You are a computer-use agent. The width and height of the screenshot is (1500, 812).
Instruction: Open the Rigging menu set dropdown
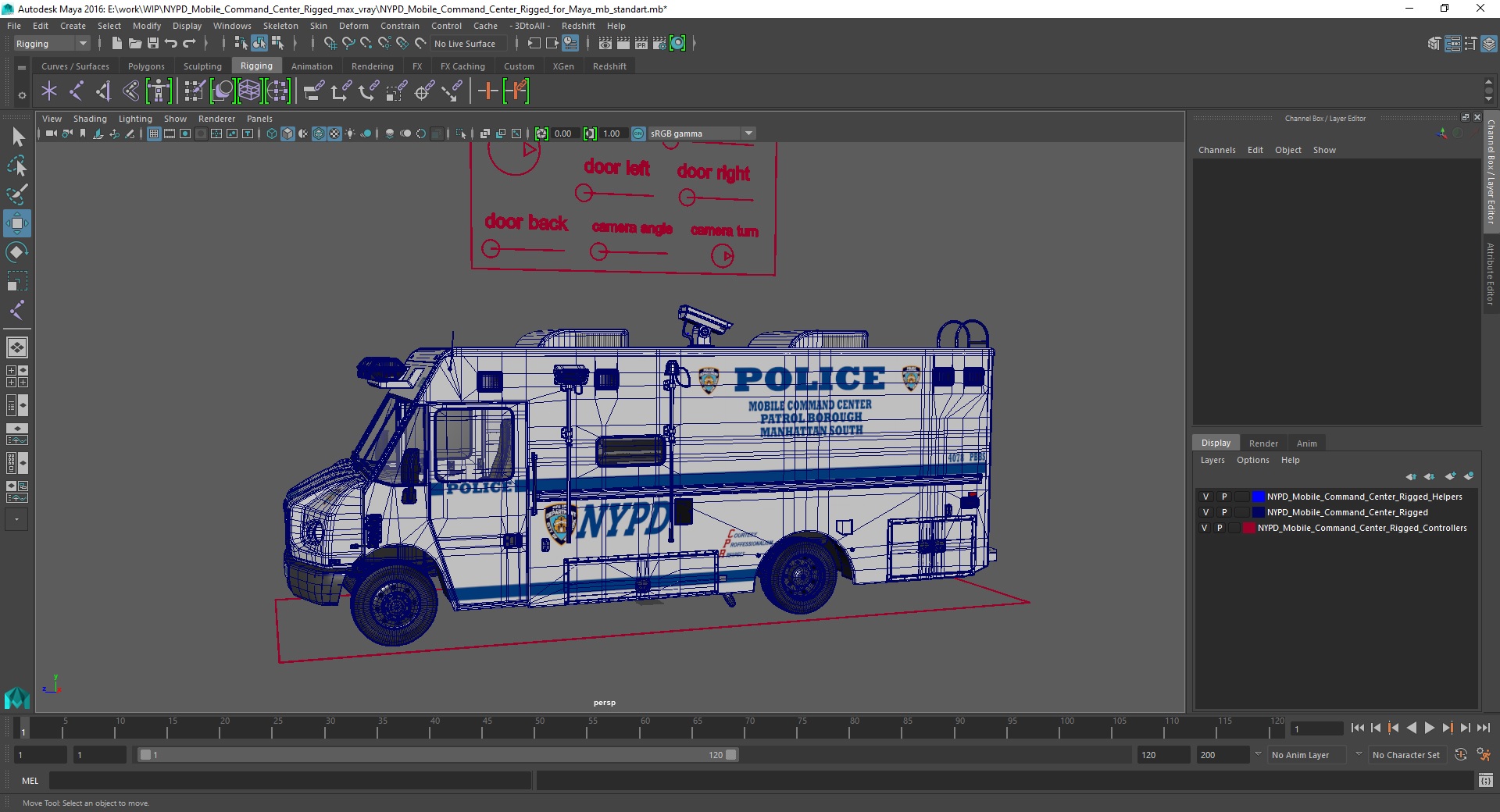(x=52, y=44)
